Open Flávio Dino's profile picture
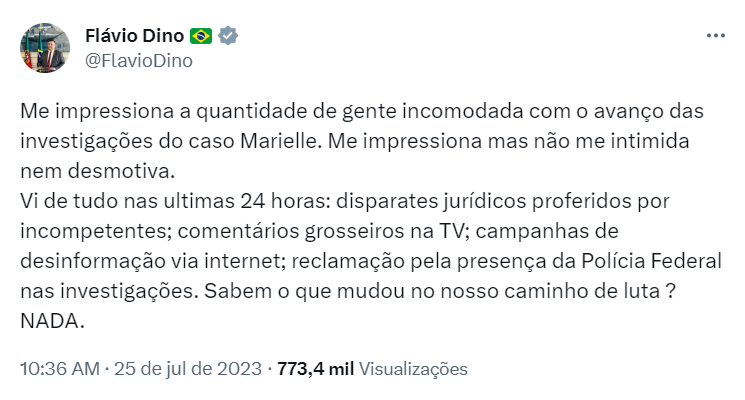 pos(46,47)
